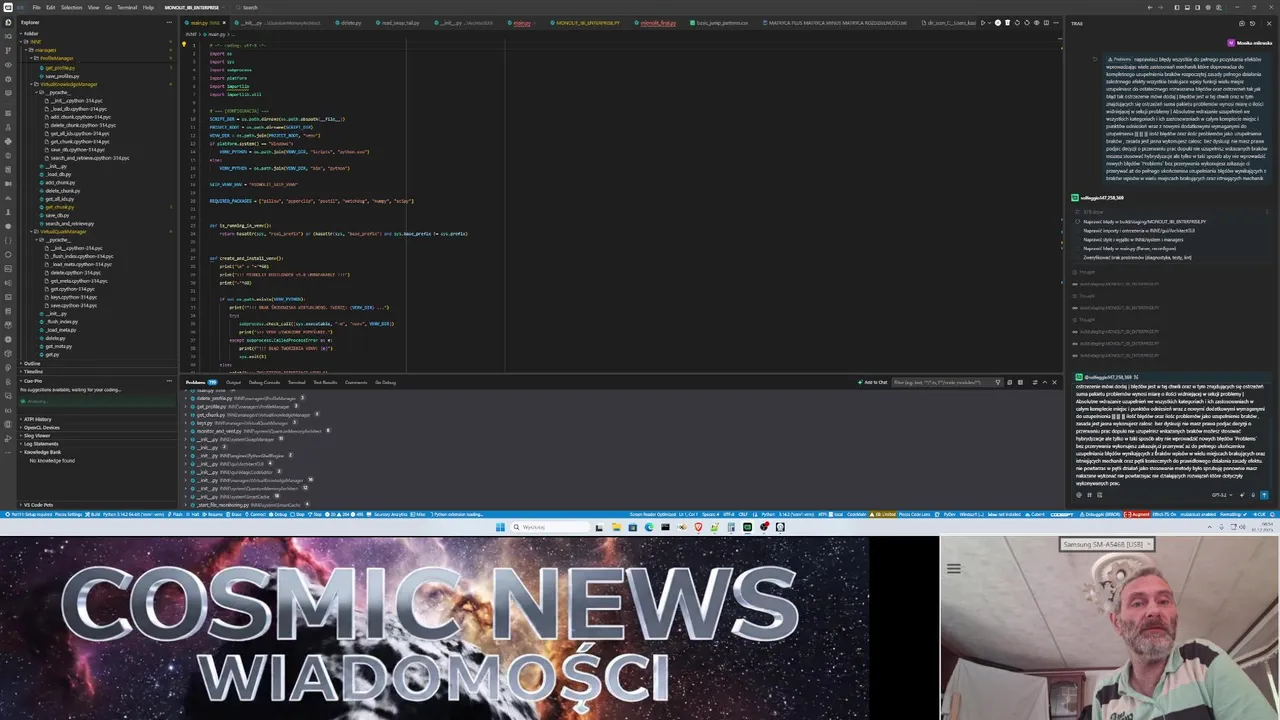
Task: Close the bottom panel with the X
Action: coord(1054,382)
